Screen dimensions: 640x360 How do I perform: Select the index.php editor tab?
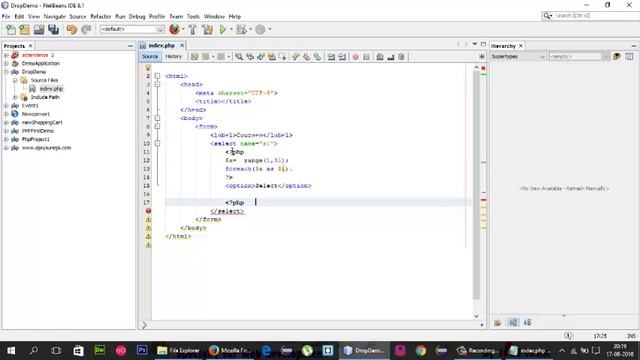(161, 45)
